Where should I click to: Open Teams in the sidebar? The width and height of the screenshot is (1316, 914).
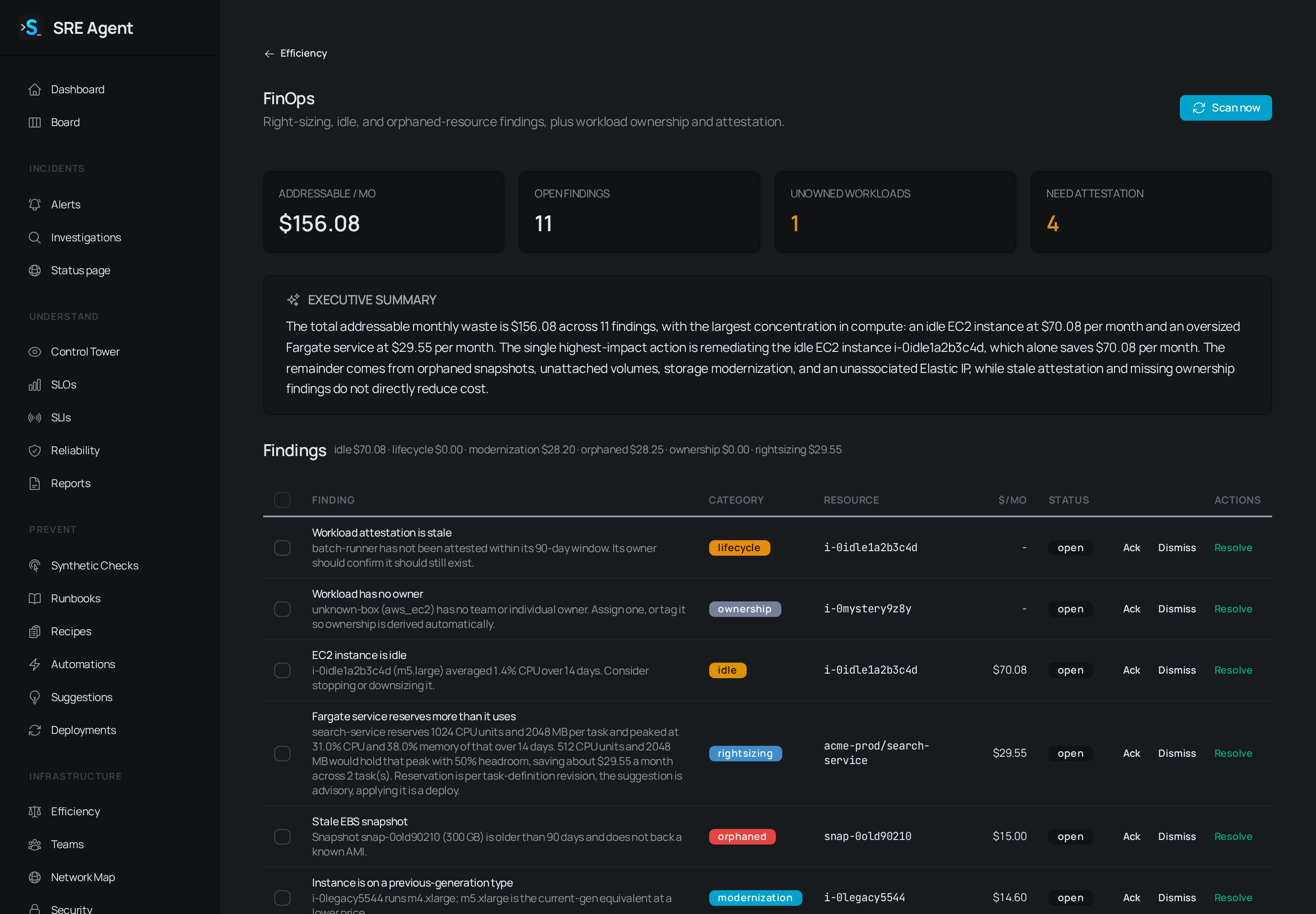[x=67, y=844]
